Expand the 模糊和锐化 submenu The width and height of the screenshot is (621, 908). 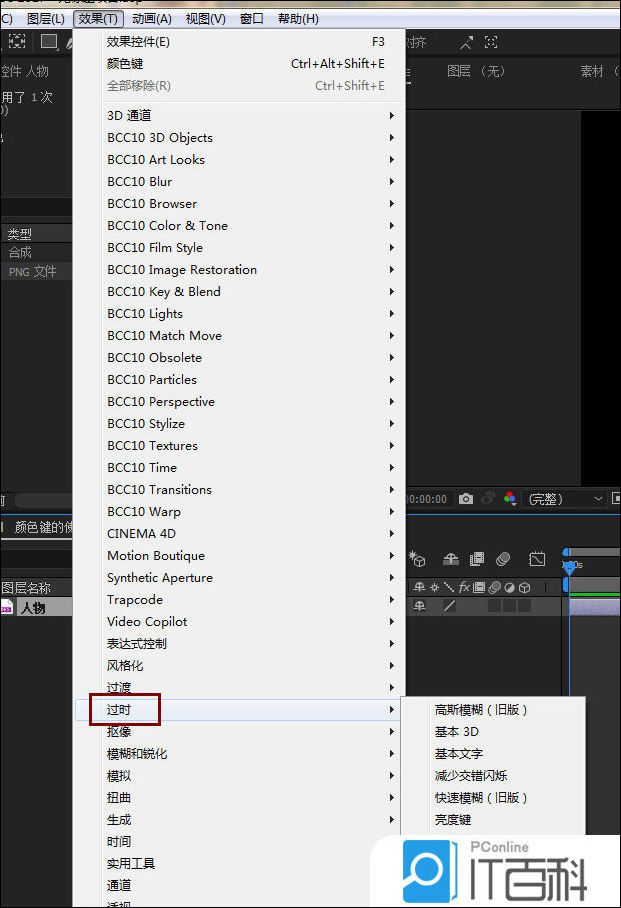point(240,753)
